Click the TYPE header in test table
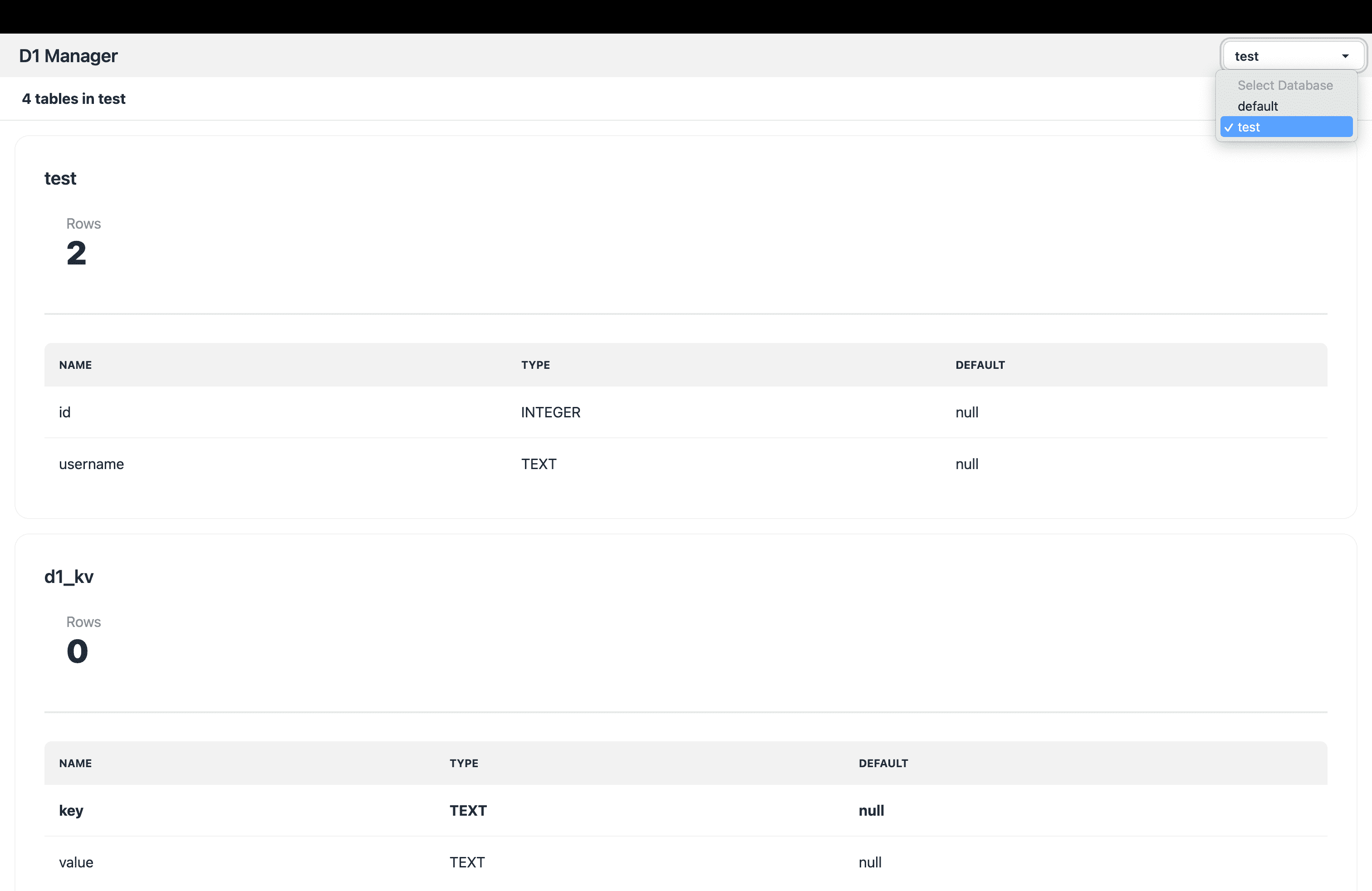Image resolution: width=1372 pixels, height=891 pixels. click(x=535, y=365)
